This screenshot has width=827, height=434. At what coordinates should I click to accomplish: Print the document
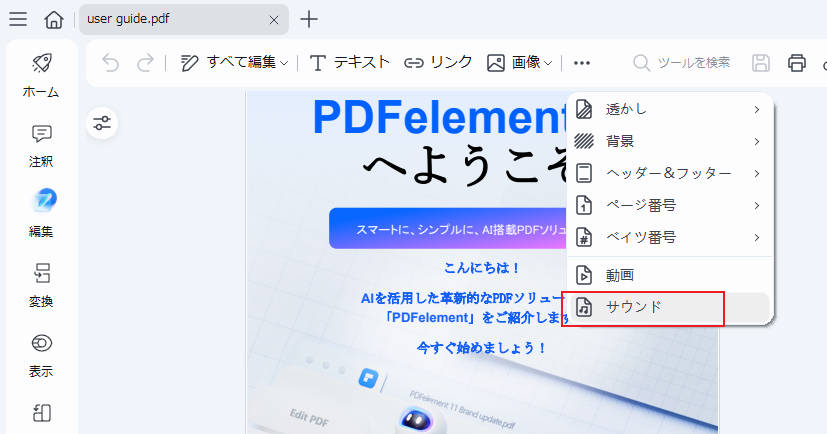796,63
